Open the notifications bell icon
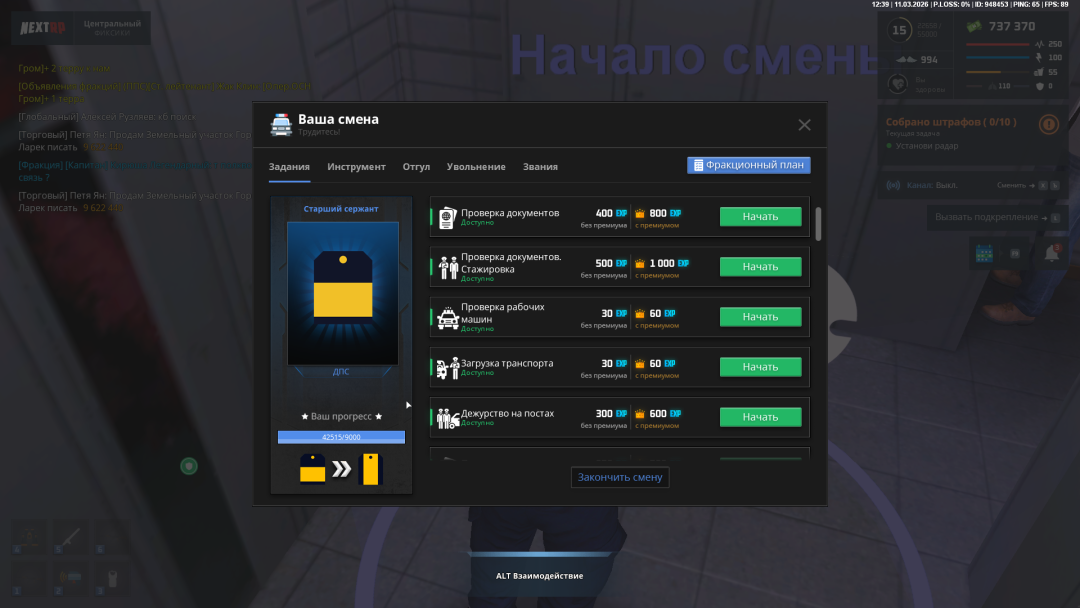 [1051, 254]
